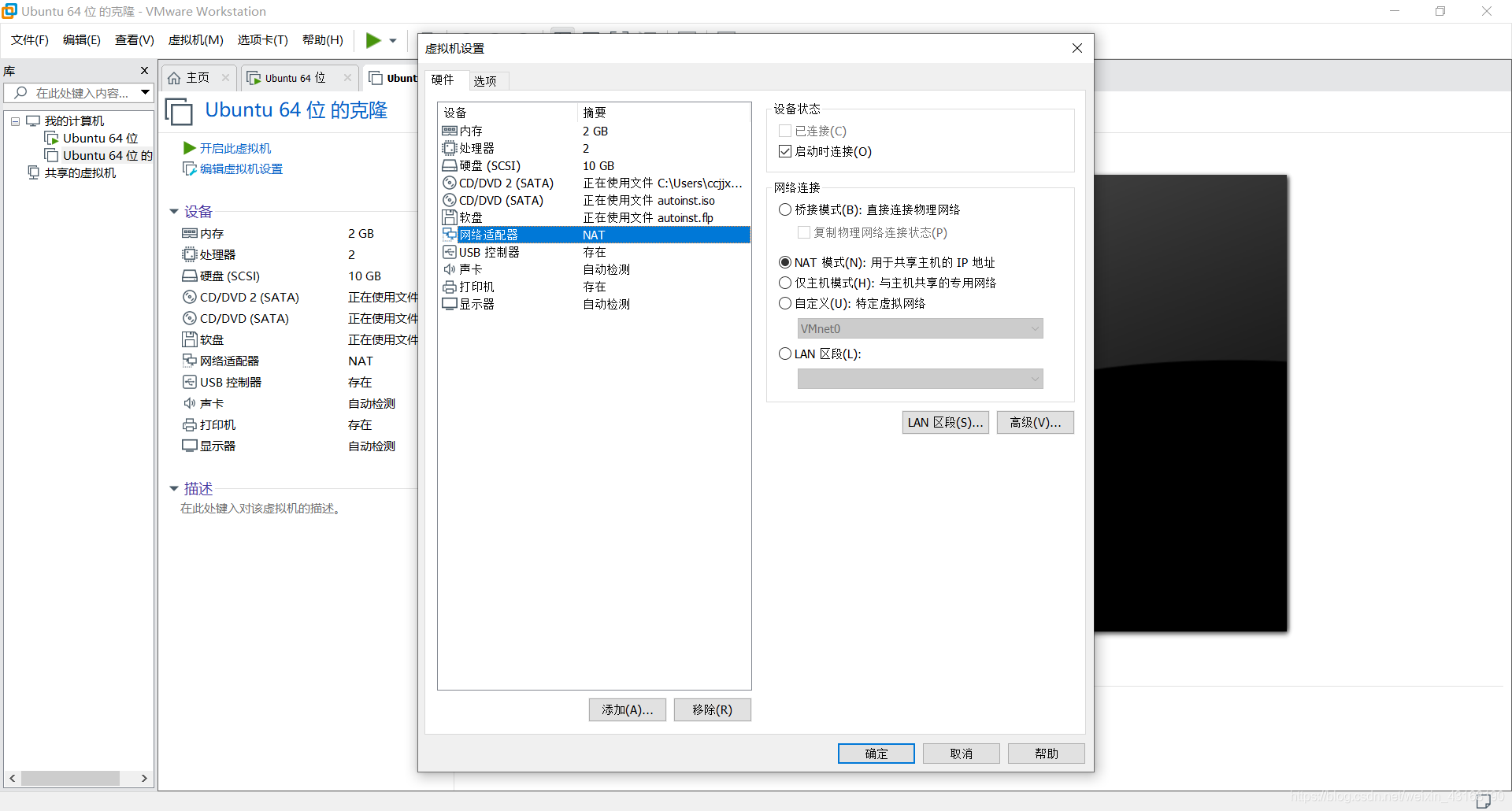The height and width of the screenshot is (811, 1512).
Task: Click Display icon in VM summary pane
Action: (x=189, y=446)
